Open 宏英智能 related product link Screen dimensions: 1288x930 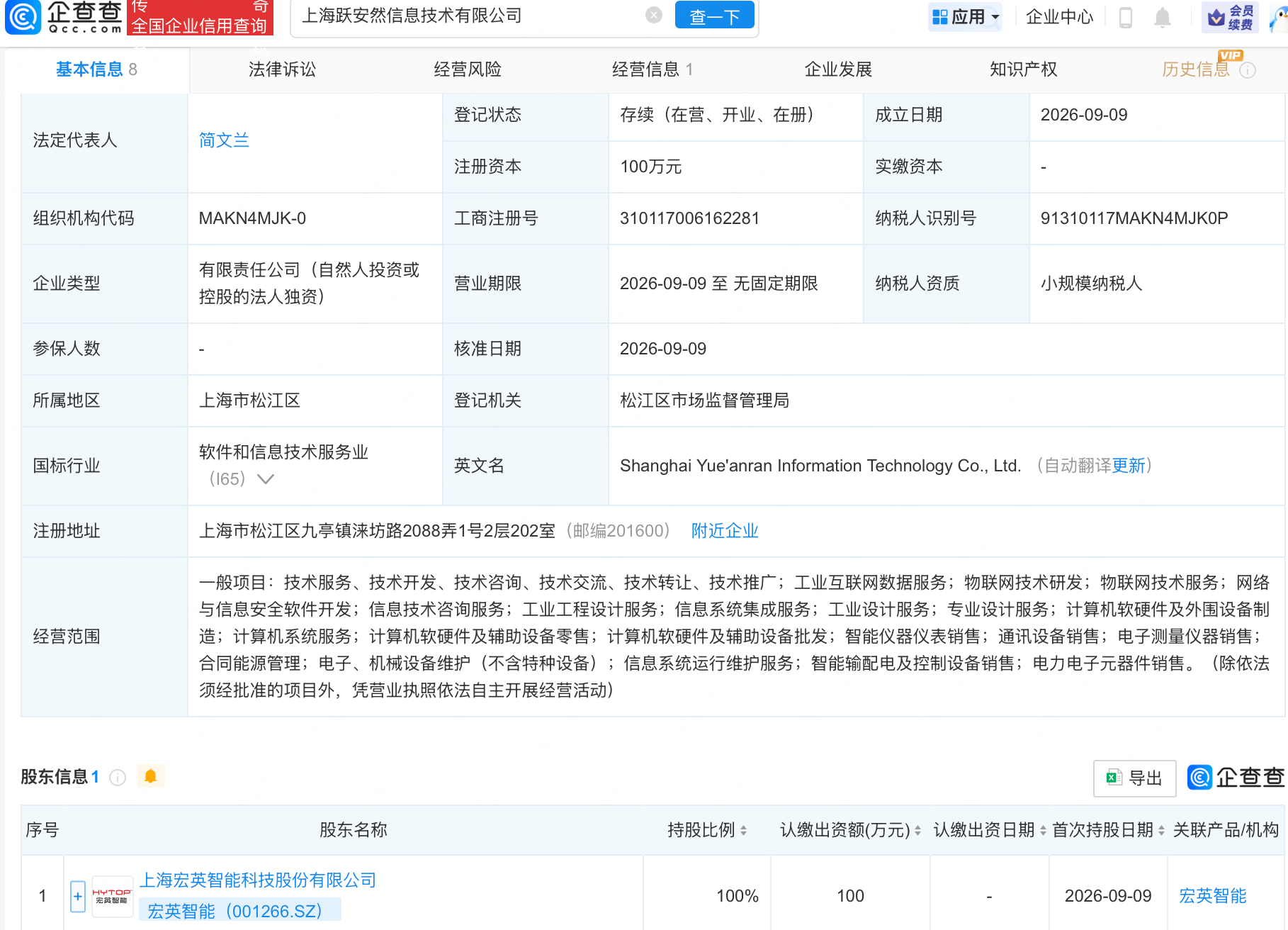pos(1212,896)
